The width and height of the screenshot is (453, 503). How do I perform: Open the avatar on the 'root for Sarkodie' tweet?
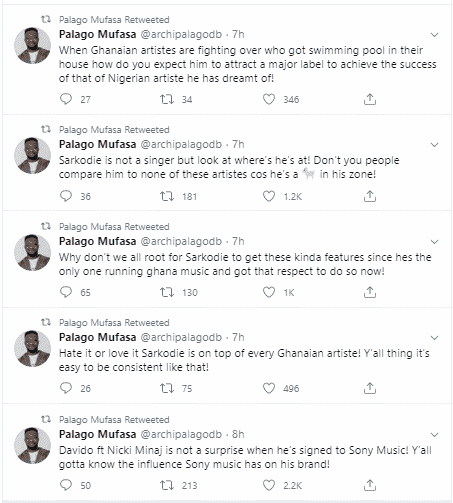click(x=32, y=252)
